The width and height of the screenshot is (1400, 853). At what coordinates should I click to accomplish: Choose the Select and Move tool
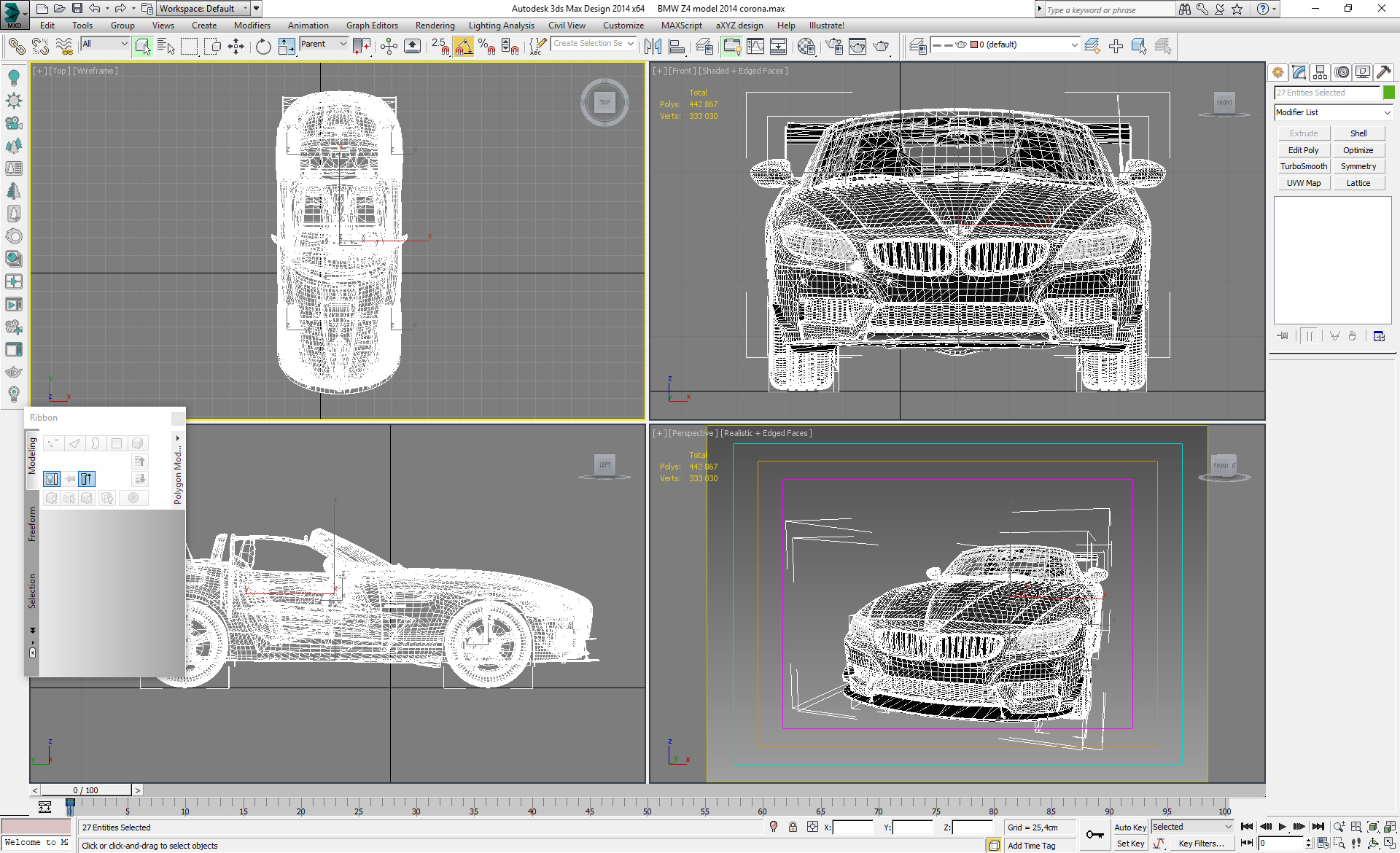[236, 47]
